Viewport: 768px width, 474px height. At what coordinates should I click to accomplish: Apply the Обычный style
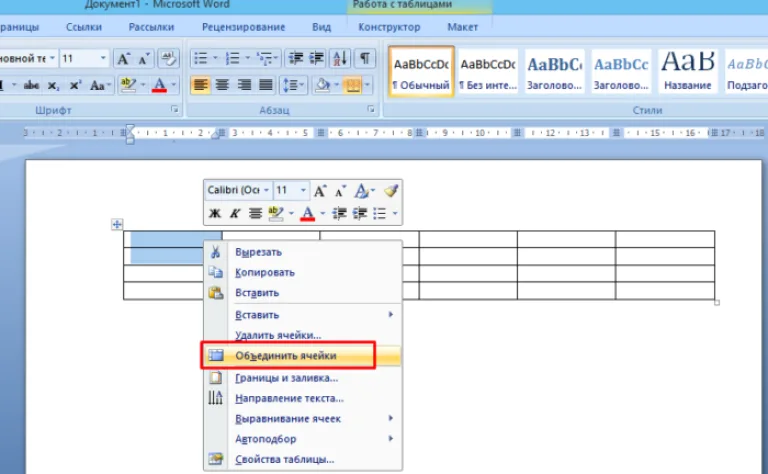(421, 71)
